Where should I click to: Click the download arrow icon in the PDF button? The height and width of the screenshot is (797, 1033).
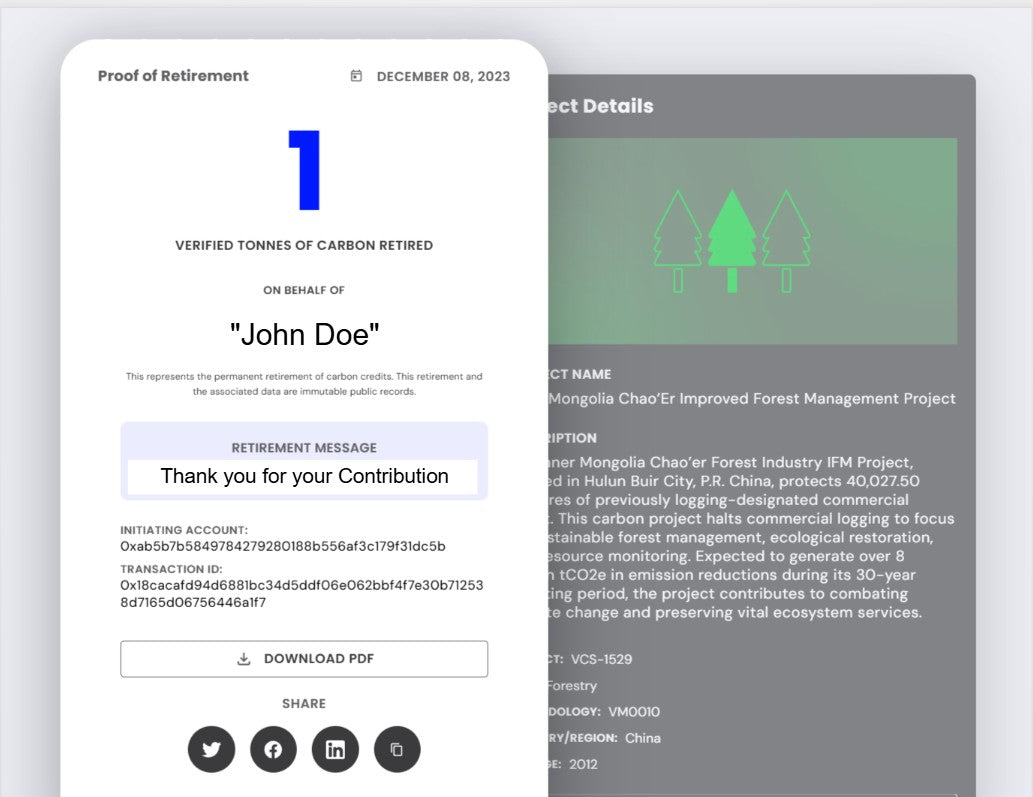(244, 659)
